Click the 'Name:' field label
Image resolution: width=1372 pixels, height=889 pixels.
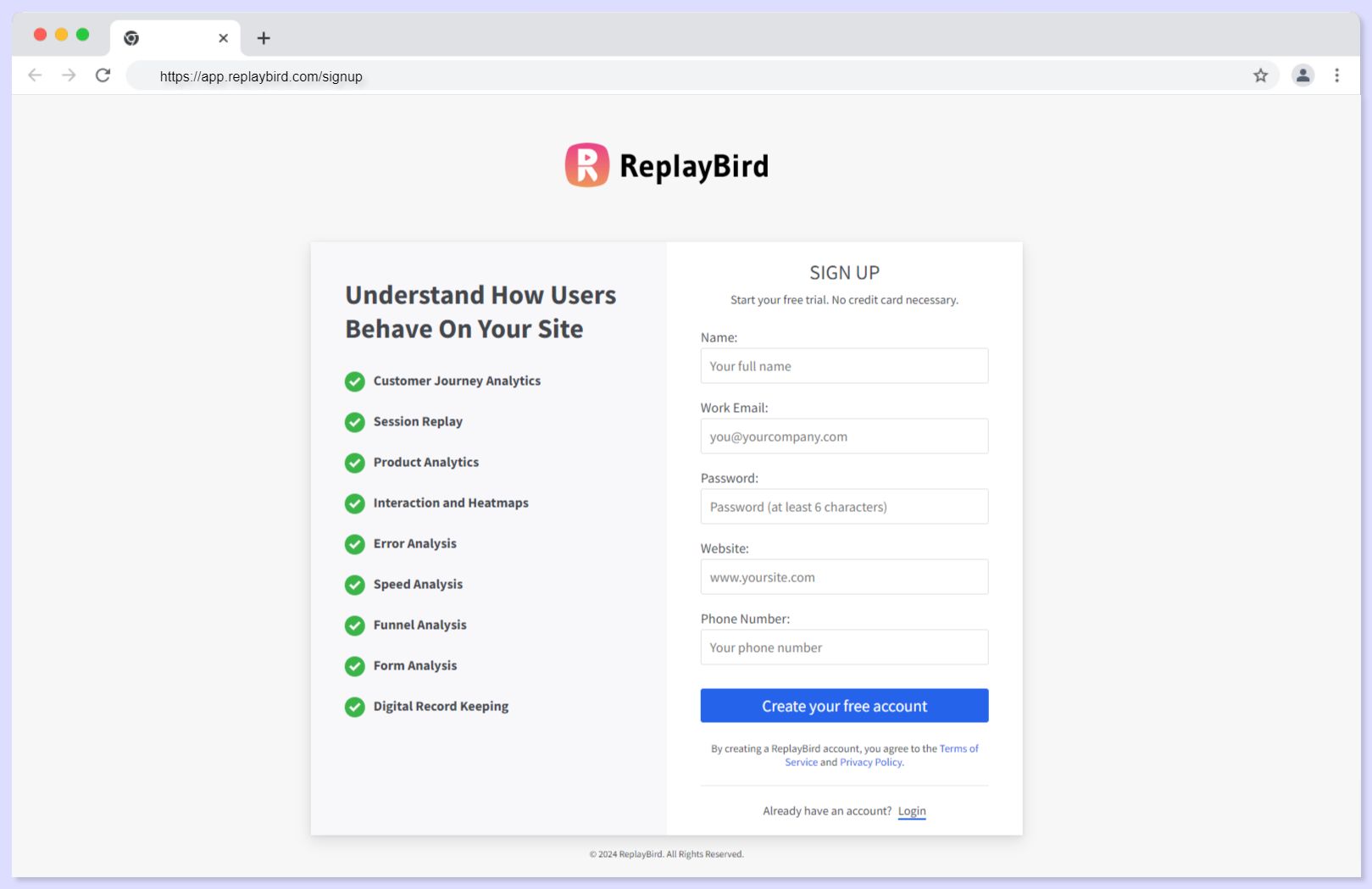click(719, 337)
